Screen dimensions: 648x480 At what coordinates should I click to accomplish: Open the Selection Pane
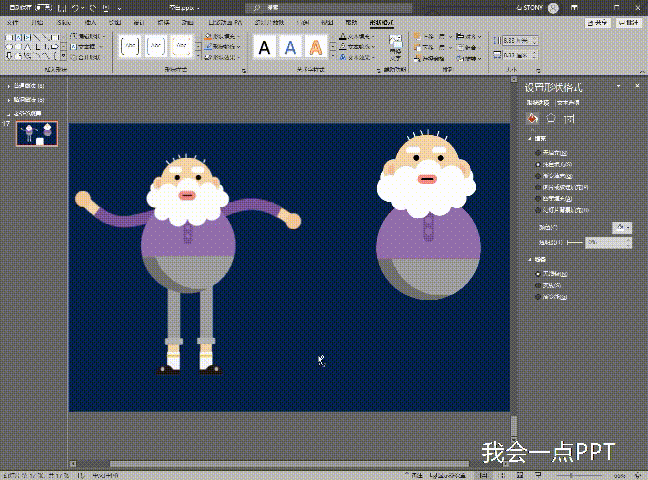click(430, 59)
